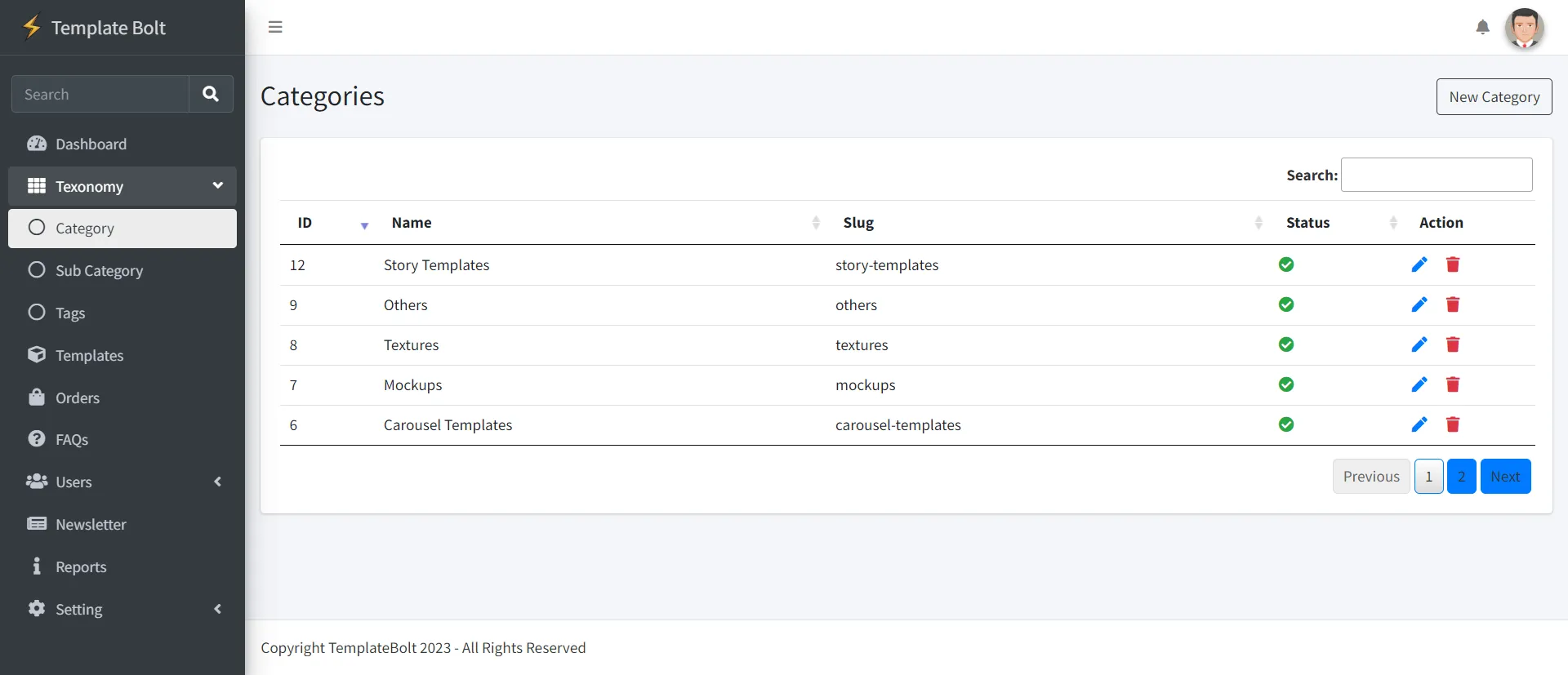The image size is (1568, 675).
Task: Open the user avatar profile menu
Action: point(1524,29)
